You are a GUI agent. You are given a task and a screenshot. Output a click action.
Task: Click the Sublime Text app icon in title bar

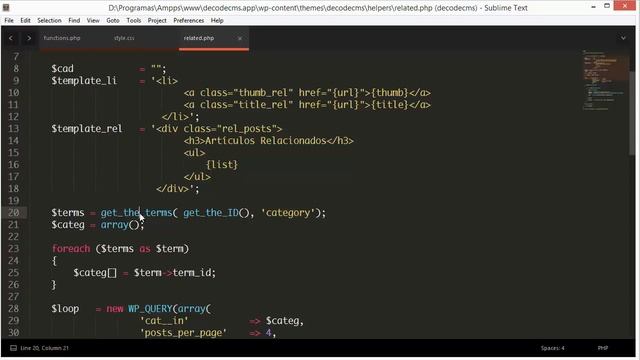click(6, 7)
